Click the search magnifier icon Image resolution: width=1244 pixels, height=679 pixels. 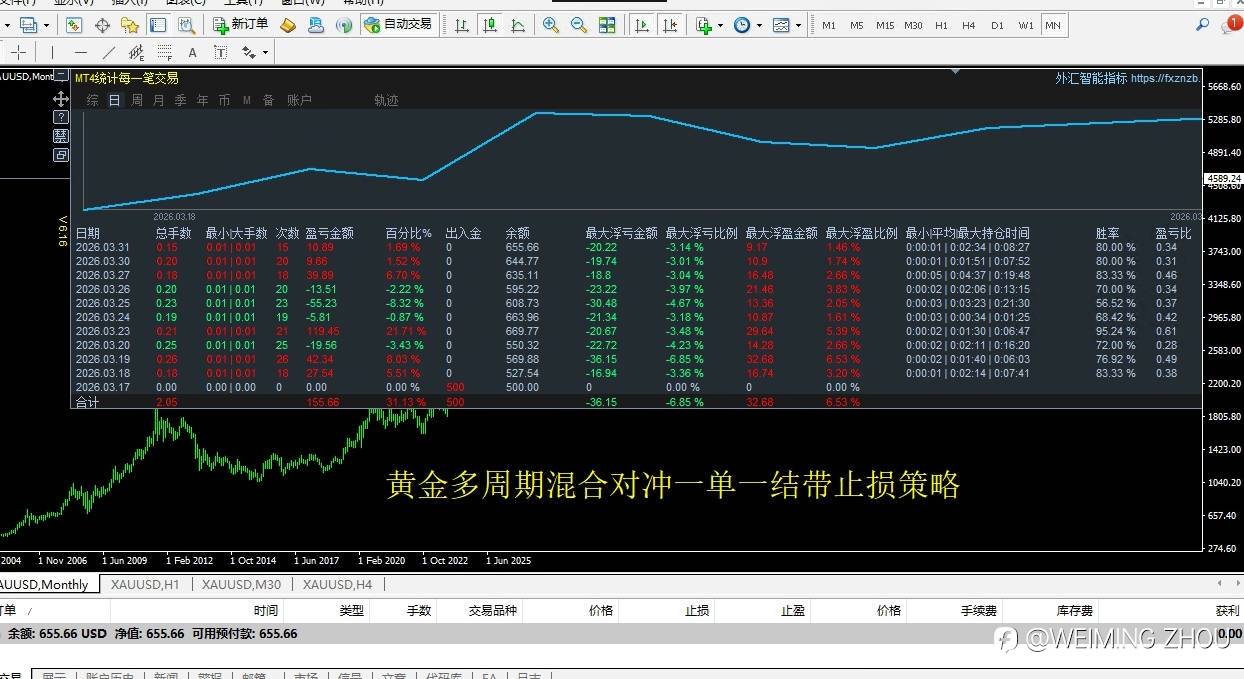pos(1203,24)
